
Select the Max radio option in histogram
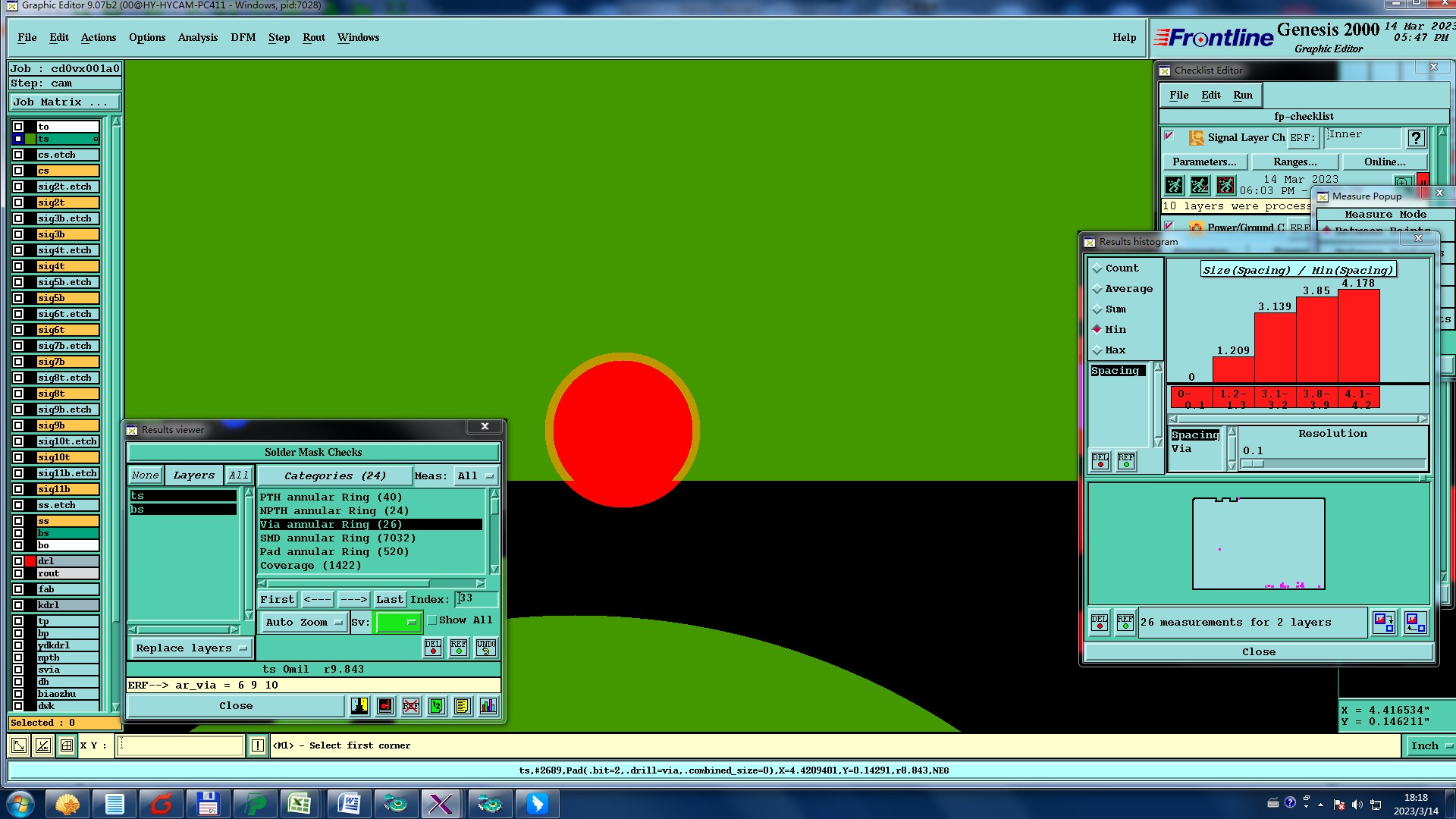point(1097,350)
